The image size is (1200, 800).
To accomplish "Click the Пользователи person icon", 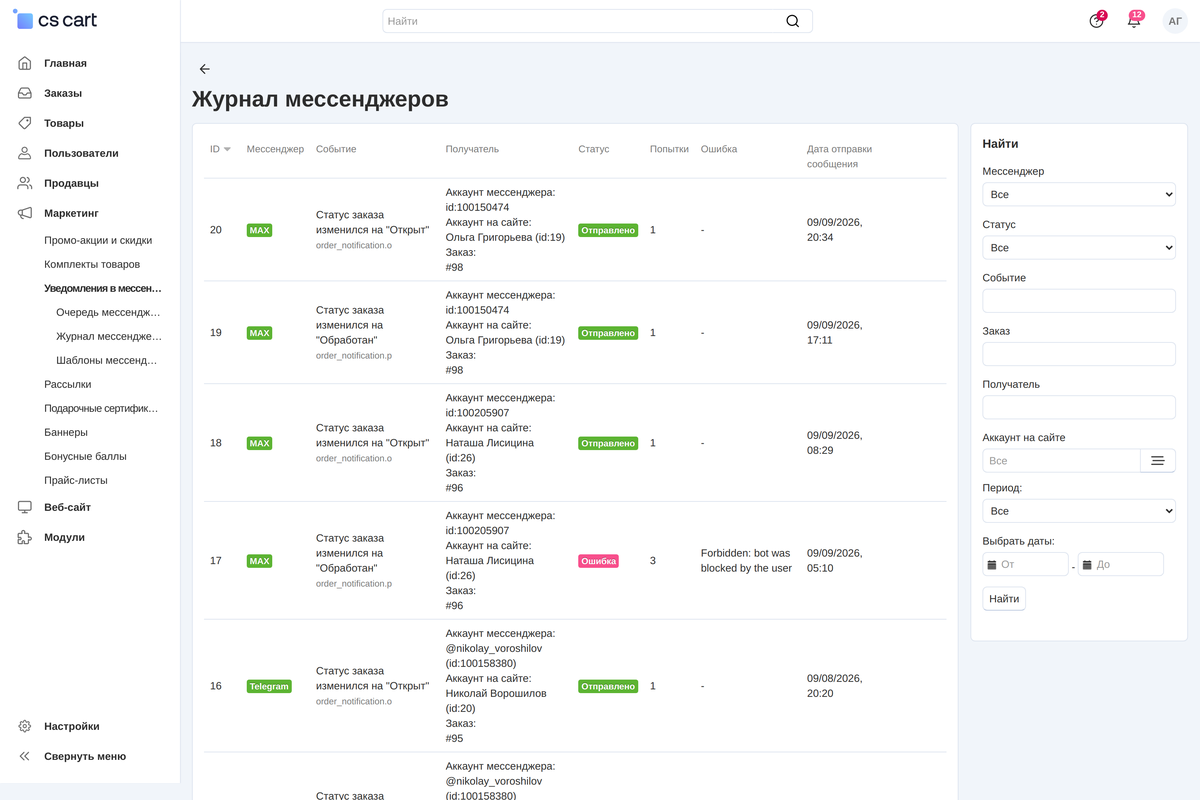I will click(x=25, y=153).
